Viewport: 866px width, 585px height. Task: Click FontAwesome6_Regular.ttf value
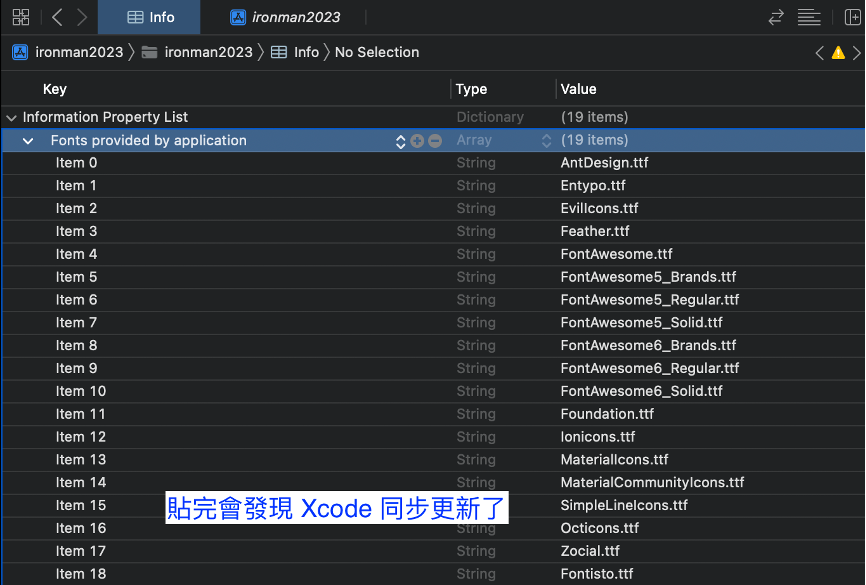coord(650,368)
